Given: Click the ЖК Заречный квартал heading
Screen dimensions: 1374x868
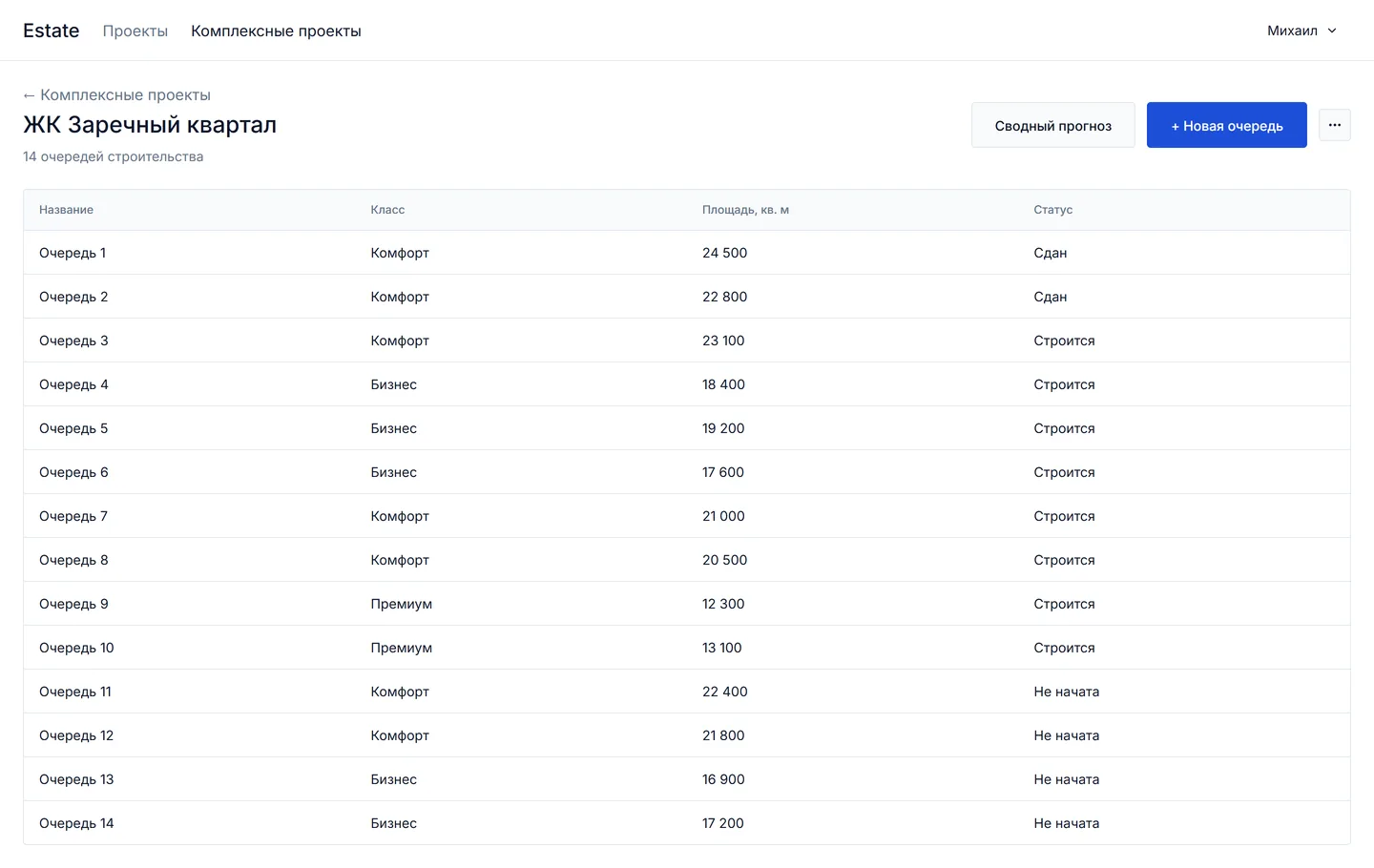Looking at the screenshot, I should (150, 125).
